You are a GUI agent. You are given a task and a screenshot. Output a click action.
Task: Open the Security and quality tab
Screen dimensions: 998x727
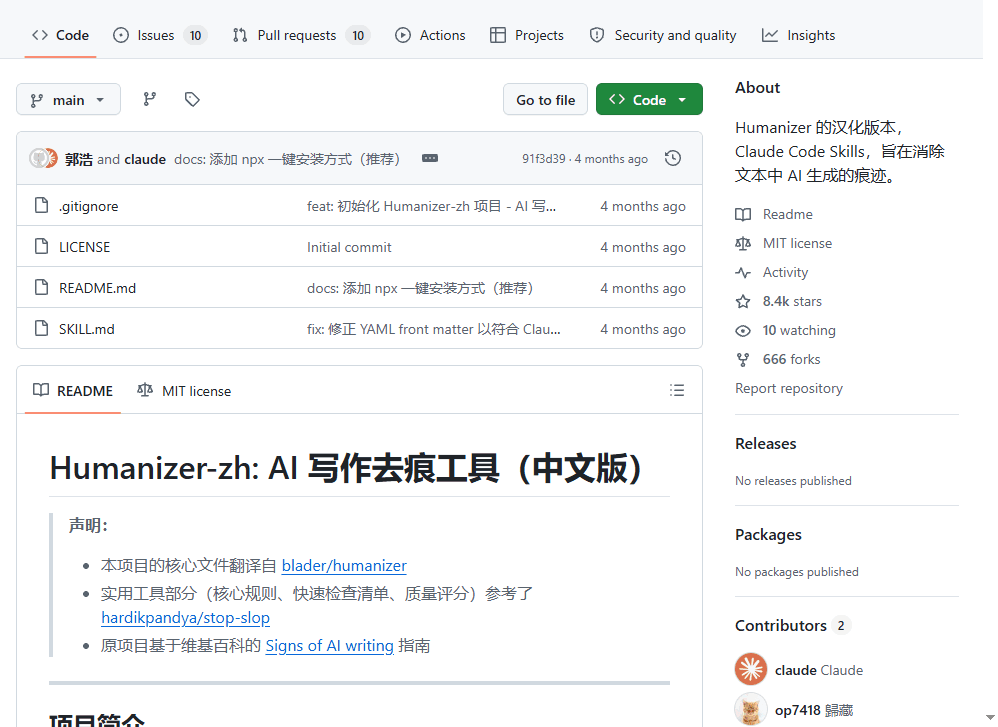click(x=663, y=35)
